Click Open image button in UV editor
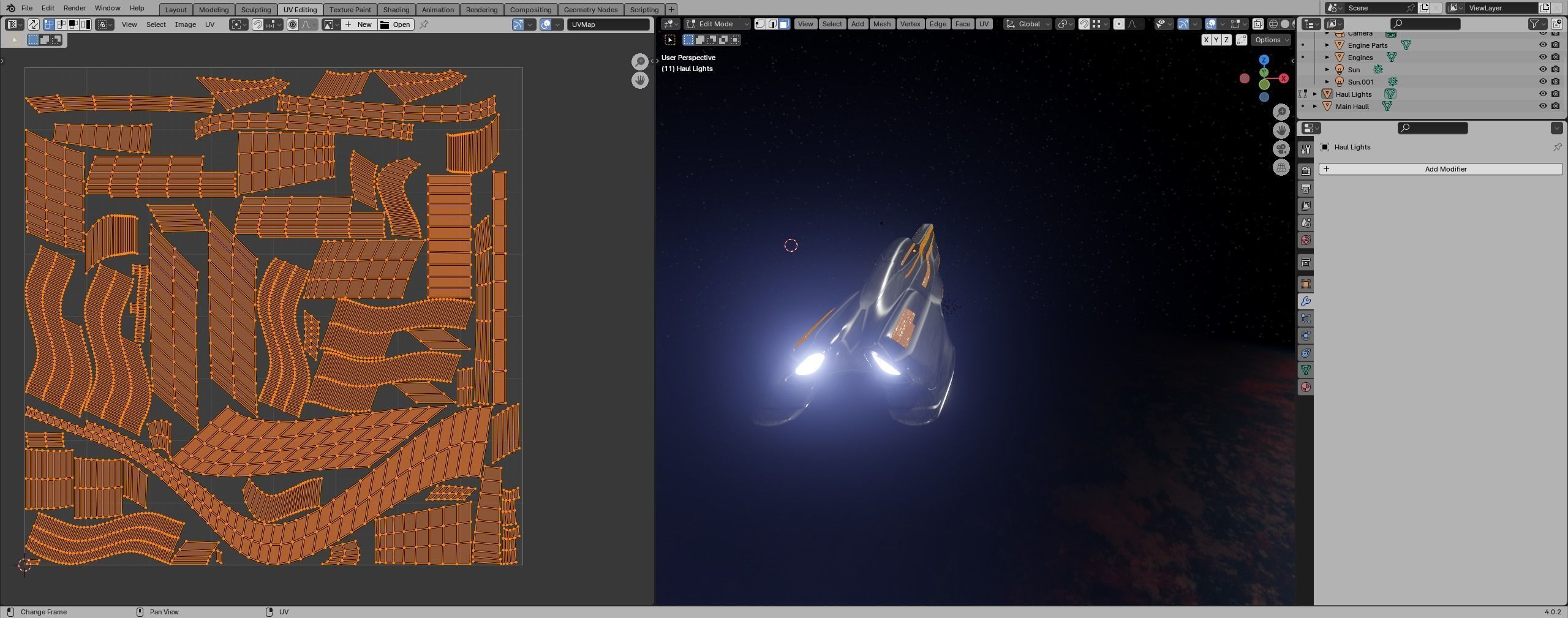 click(396, 24)
